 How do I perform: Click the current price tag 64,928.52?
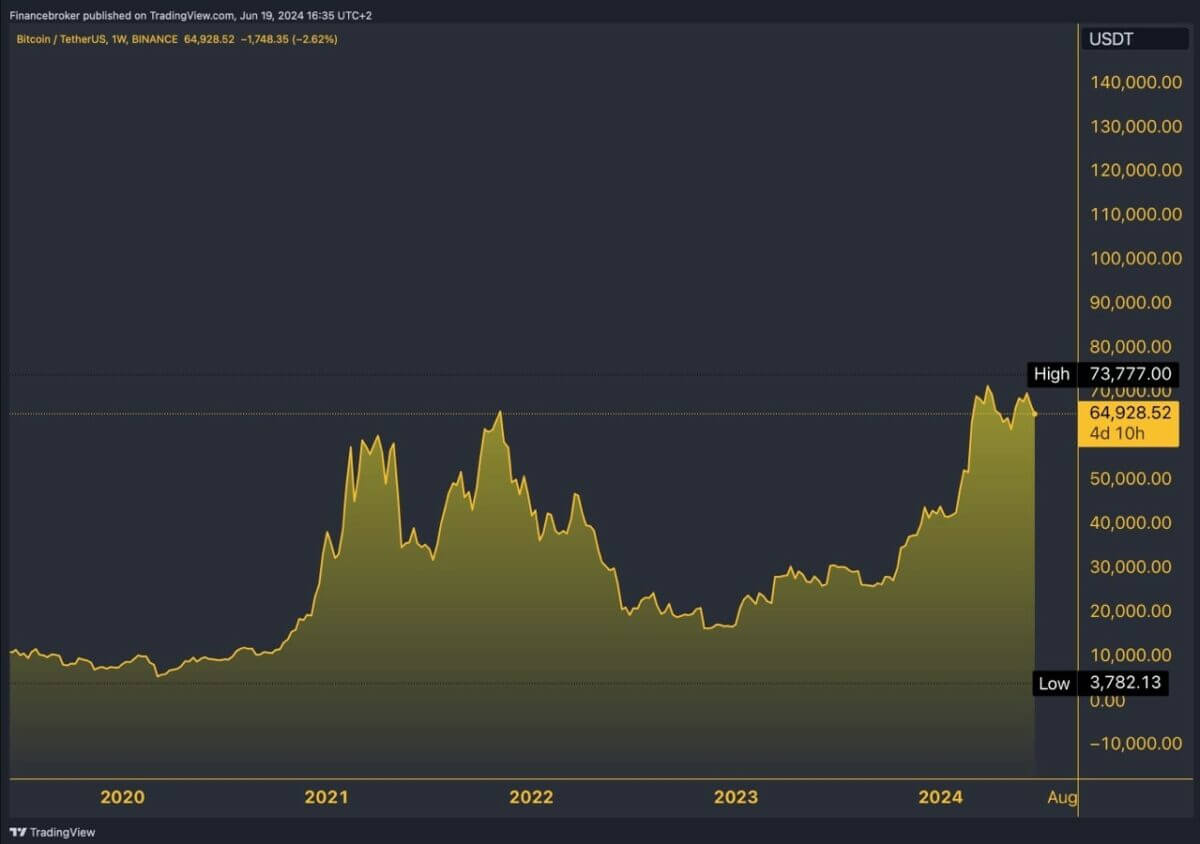pos(1129,412)
